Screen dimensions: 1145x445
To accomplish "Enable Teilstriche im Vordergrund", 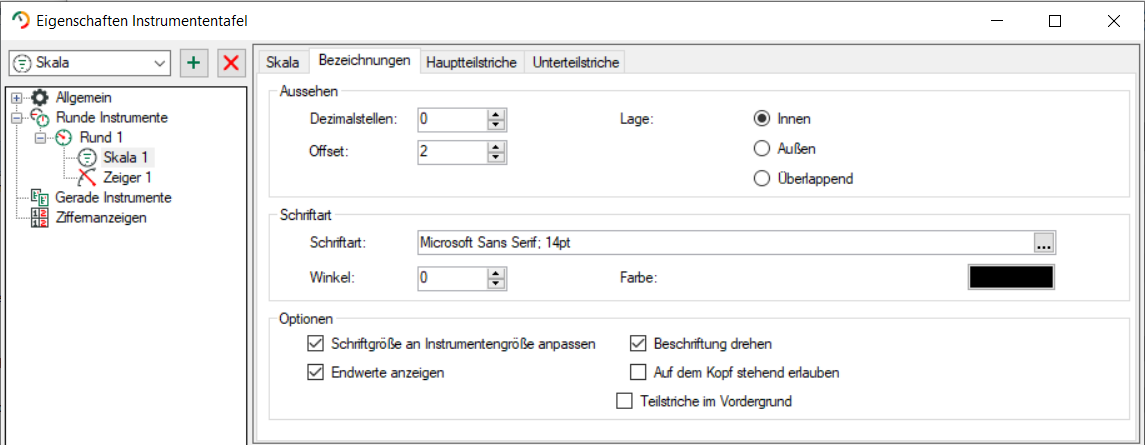I will point(625,402).
